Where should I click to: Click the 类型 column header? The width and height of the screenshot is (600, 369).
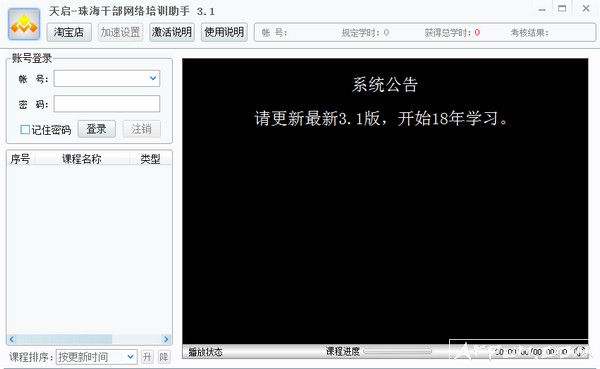coord(150,158)
